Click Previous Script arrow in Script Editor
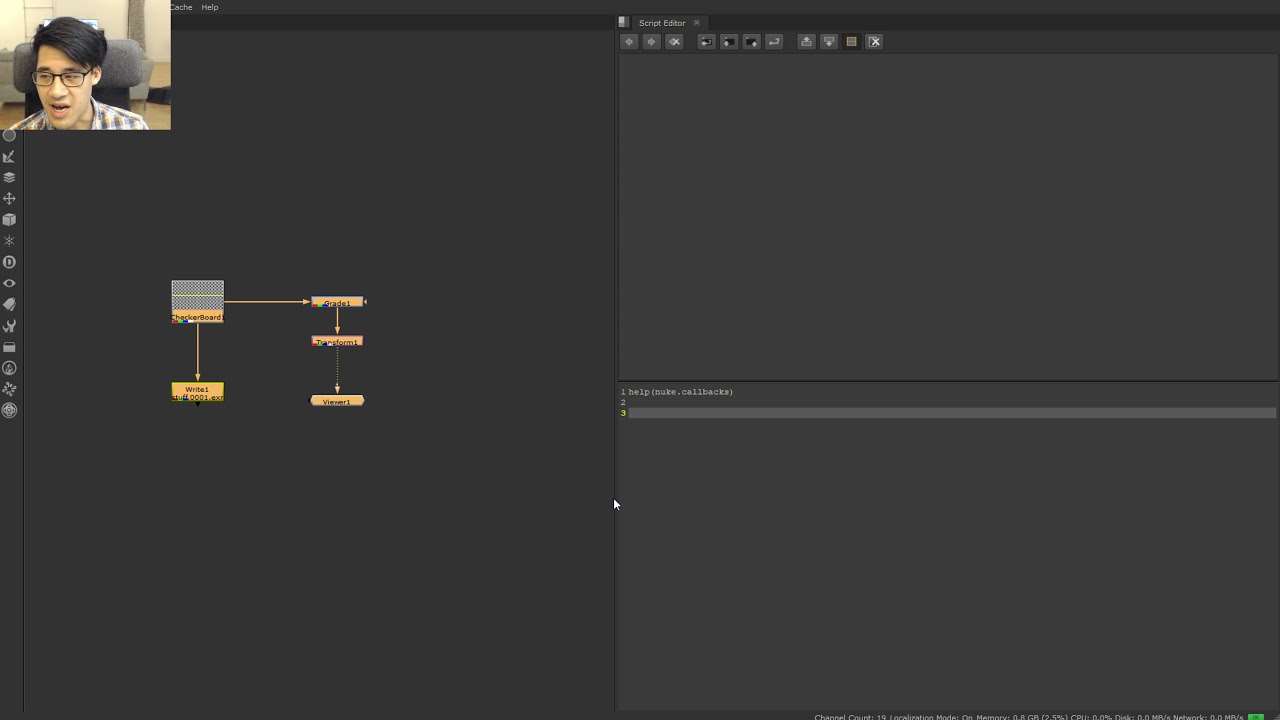 [629, 42]
